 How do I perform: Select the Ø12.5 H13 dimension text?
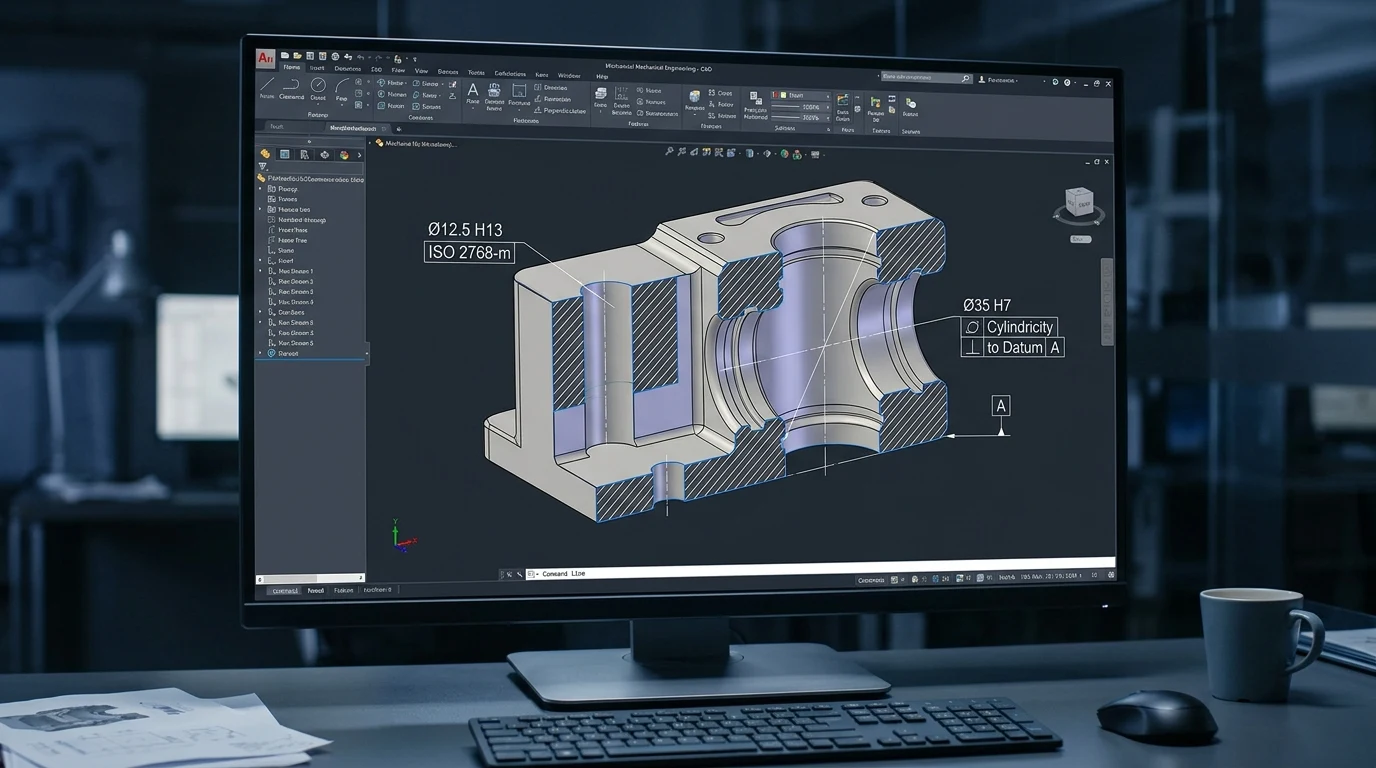[465, 229]
